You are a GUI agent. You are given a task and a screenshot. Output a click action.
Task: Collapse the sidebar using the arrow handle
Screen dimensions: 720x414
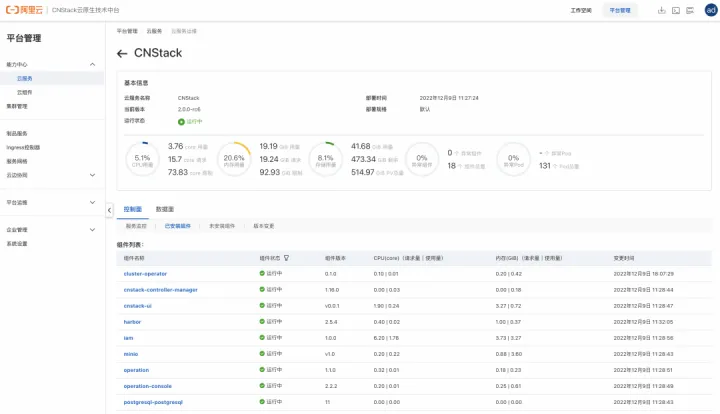(x=109, y=210)
